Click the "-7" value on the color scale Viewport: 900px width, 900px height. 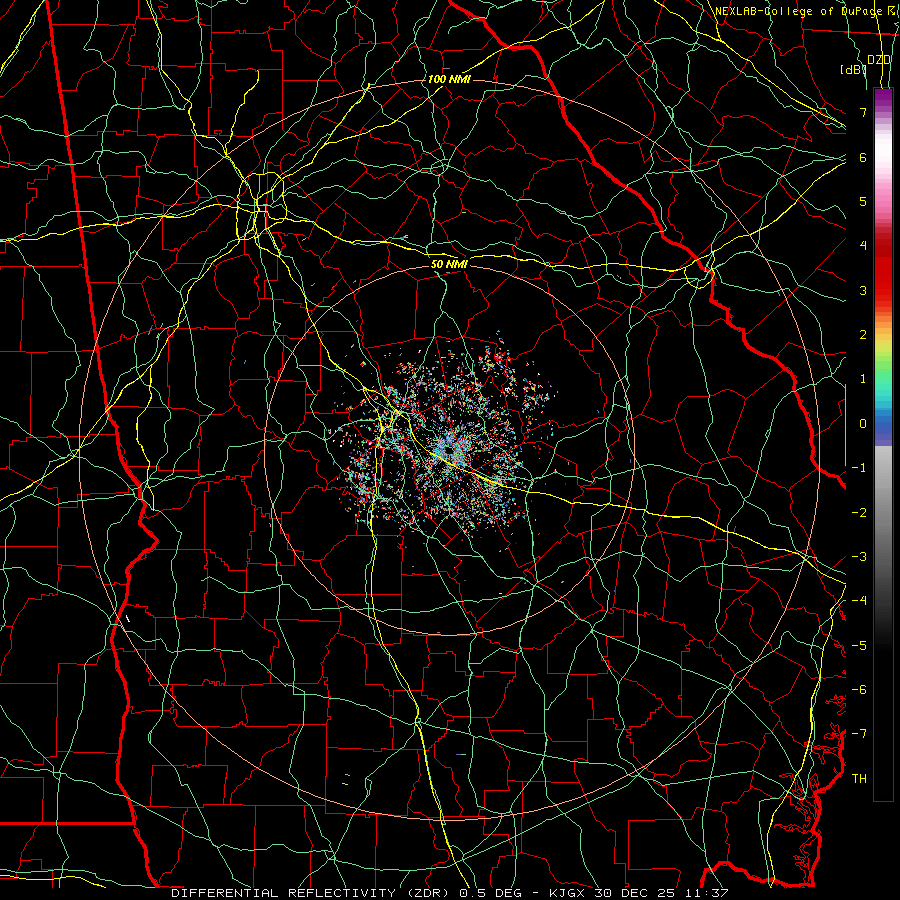point(859,734)
